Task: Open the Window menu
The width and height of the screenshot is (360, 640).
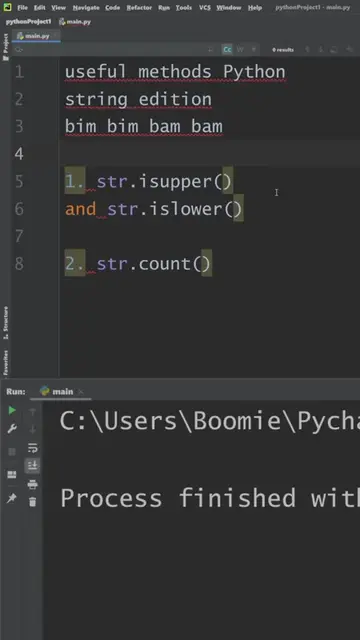Action: click(x=229, y=8)
